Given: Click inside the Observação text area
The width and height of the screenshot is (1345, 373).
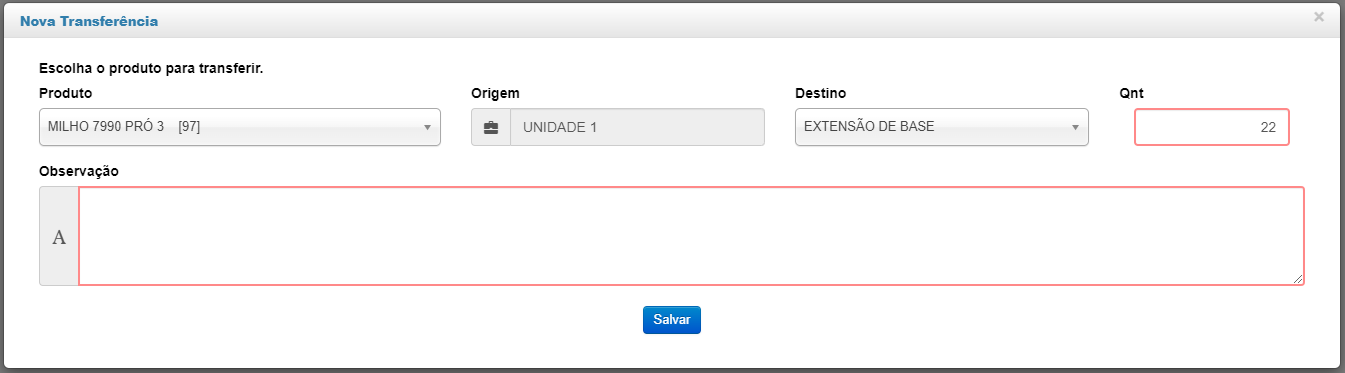Looking at the screenshot, I should coord(691,236).
